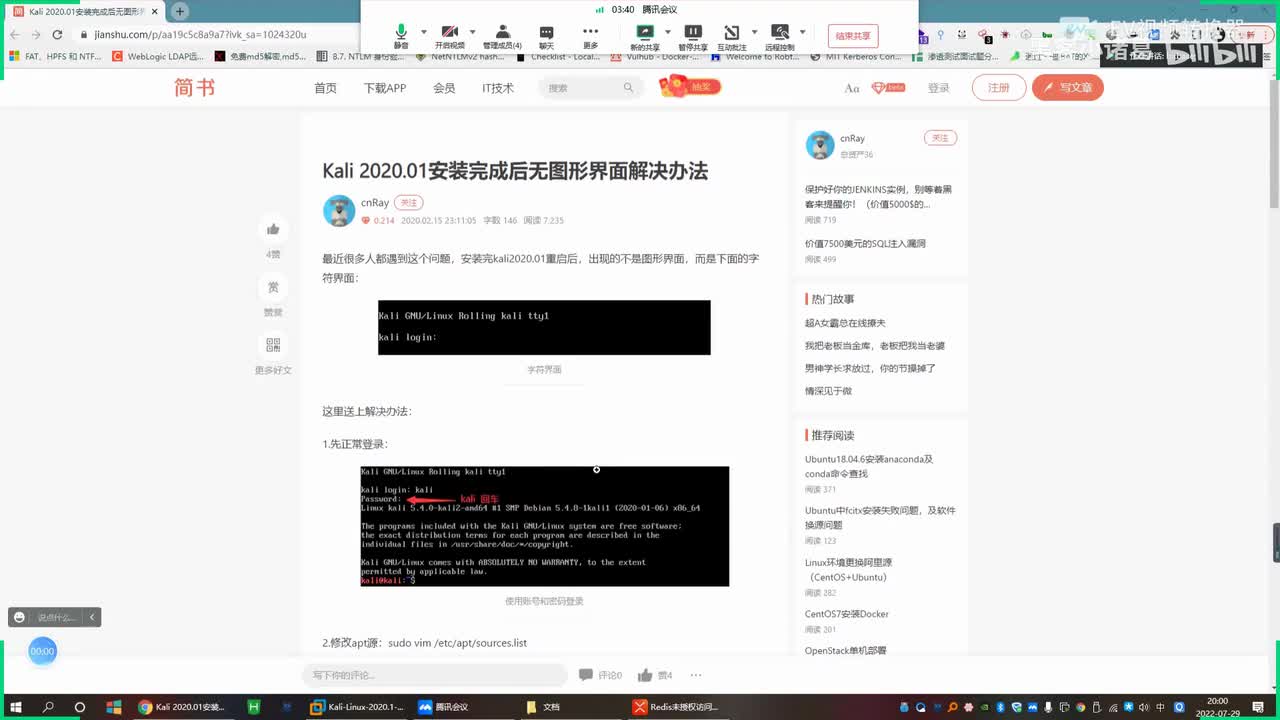Screen dimensions: 1280x720
Task: Open the IT技术 tab
Action: pos(498,88)
